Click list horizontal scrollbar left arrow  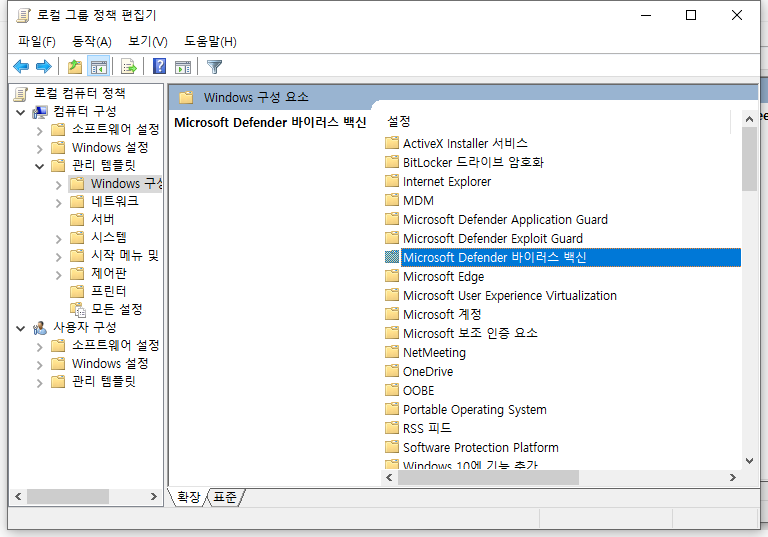point(389,477)
